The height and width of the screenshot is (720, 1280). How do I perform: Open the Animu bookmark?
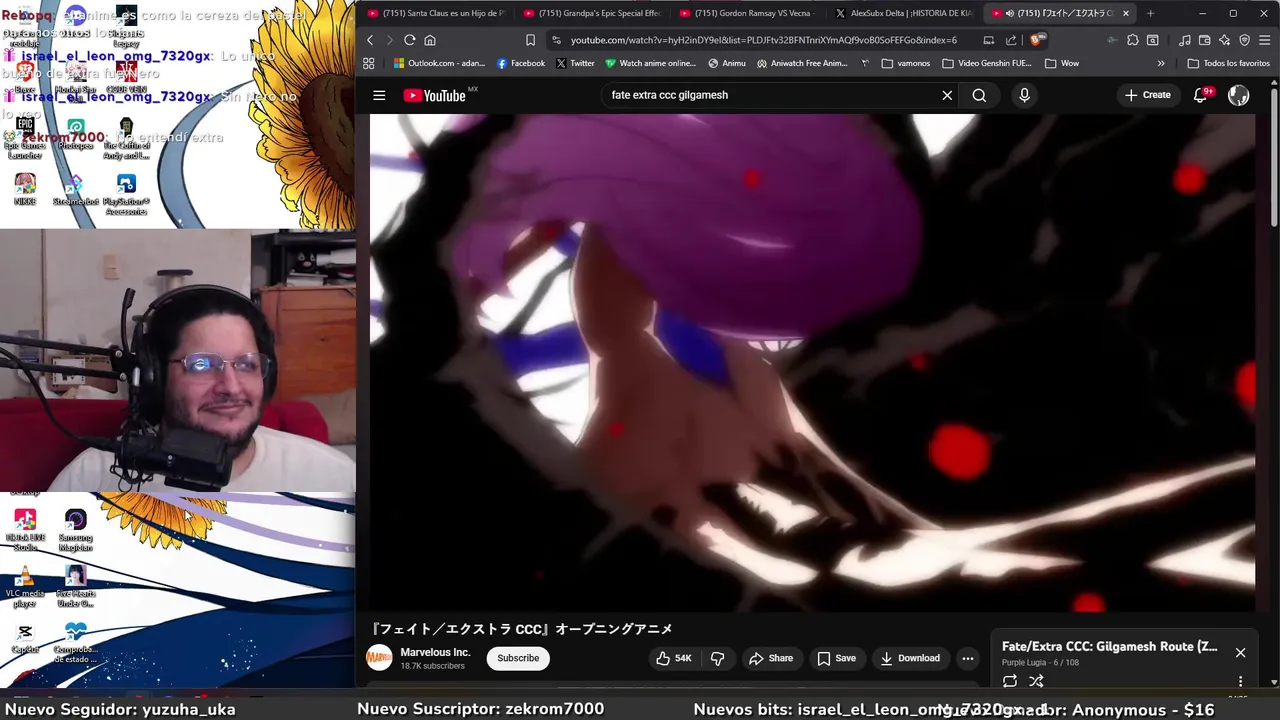coord(727,63)
